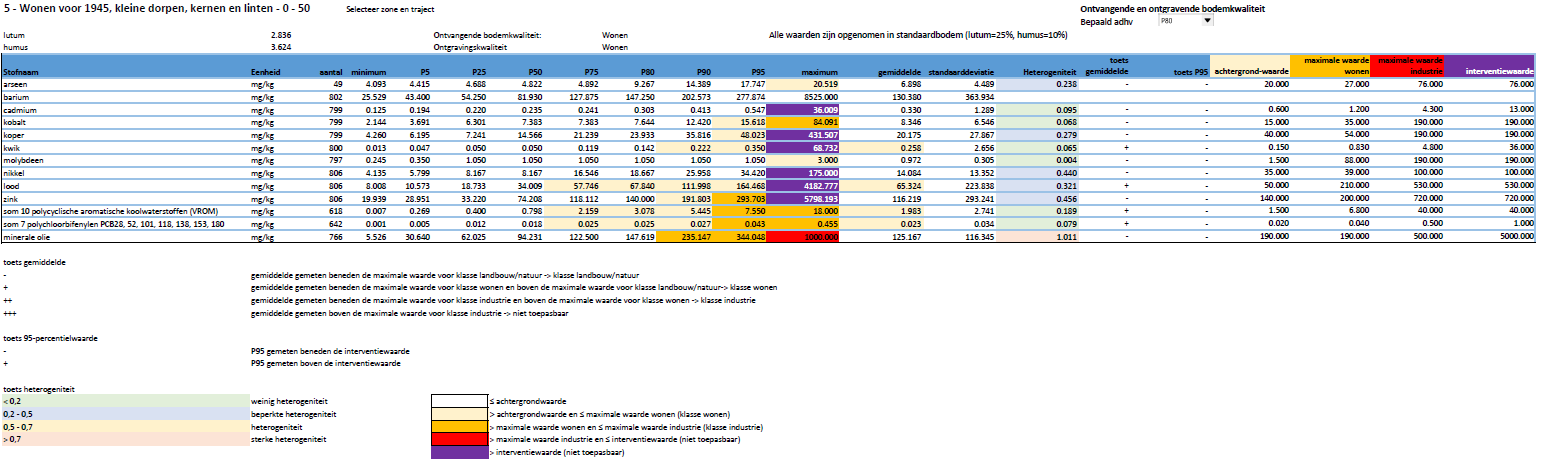Click the barium maximum value 8525.000
This screenshot has height=464, width=1541.
point(818,97)
